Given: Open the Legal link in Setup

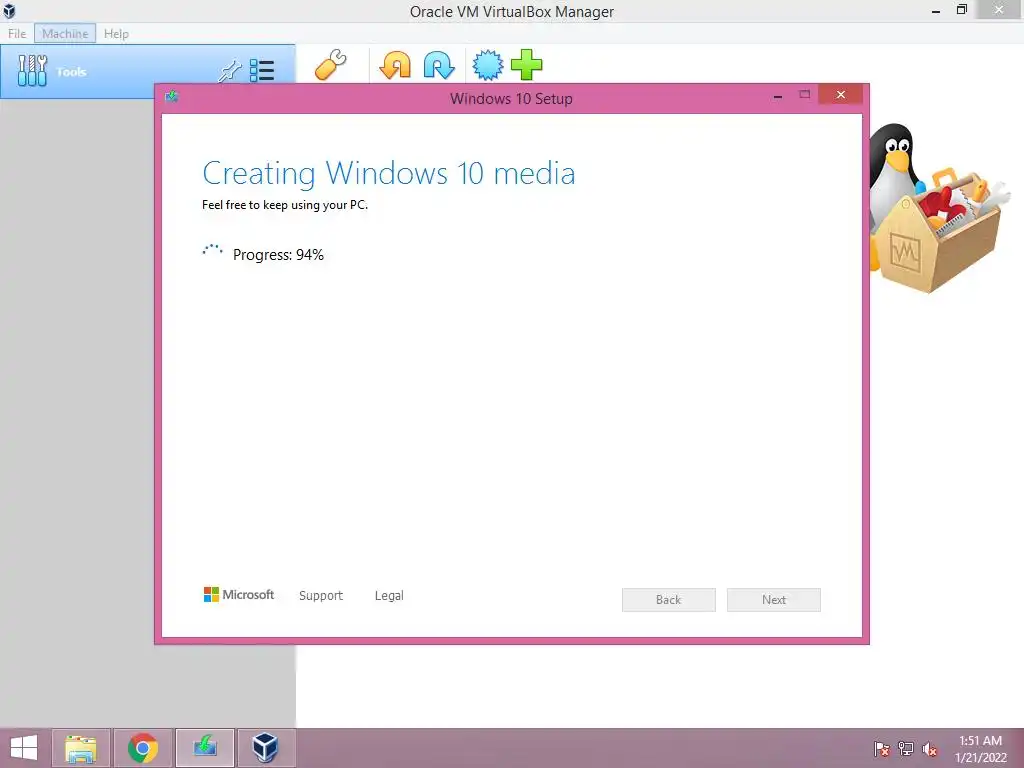Looking at the screenshot, I should 389,596.
